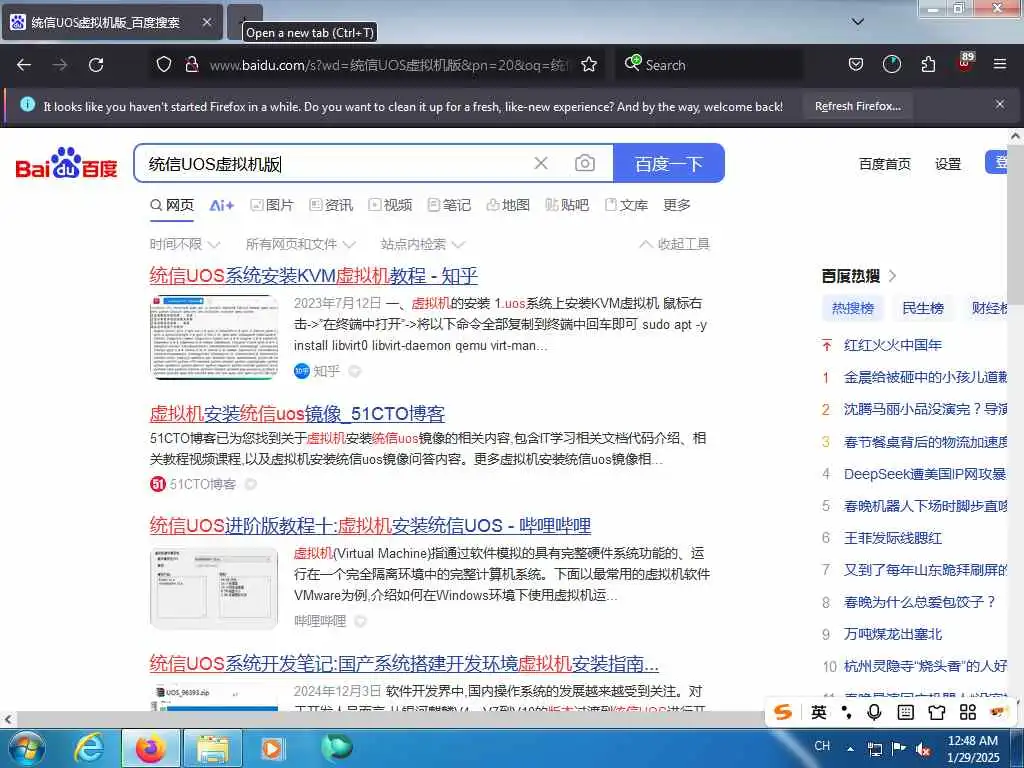Screen dimensions: 1024x768
Task: Switch to the 图片 search tab
Action: pyautogui.click(x=272, y=205)
